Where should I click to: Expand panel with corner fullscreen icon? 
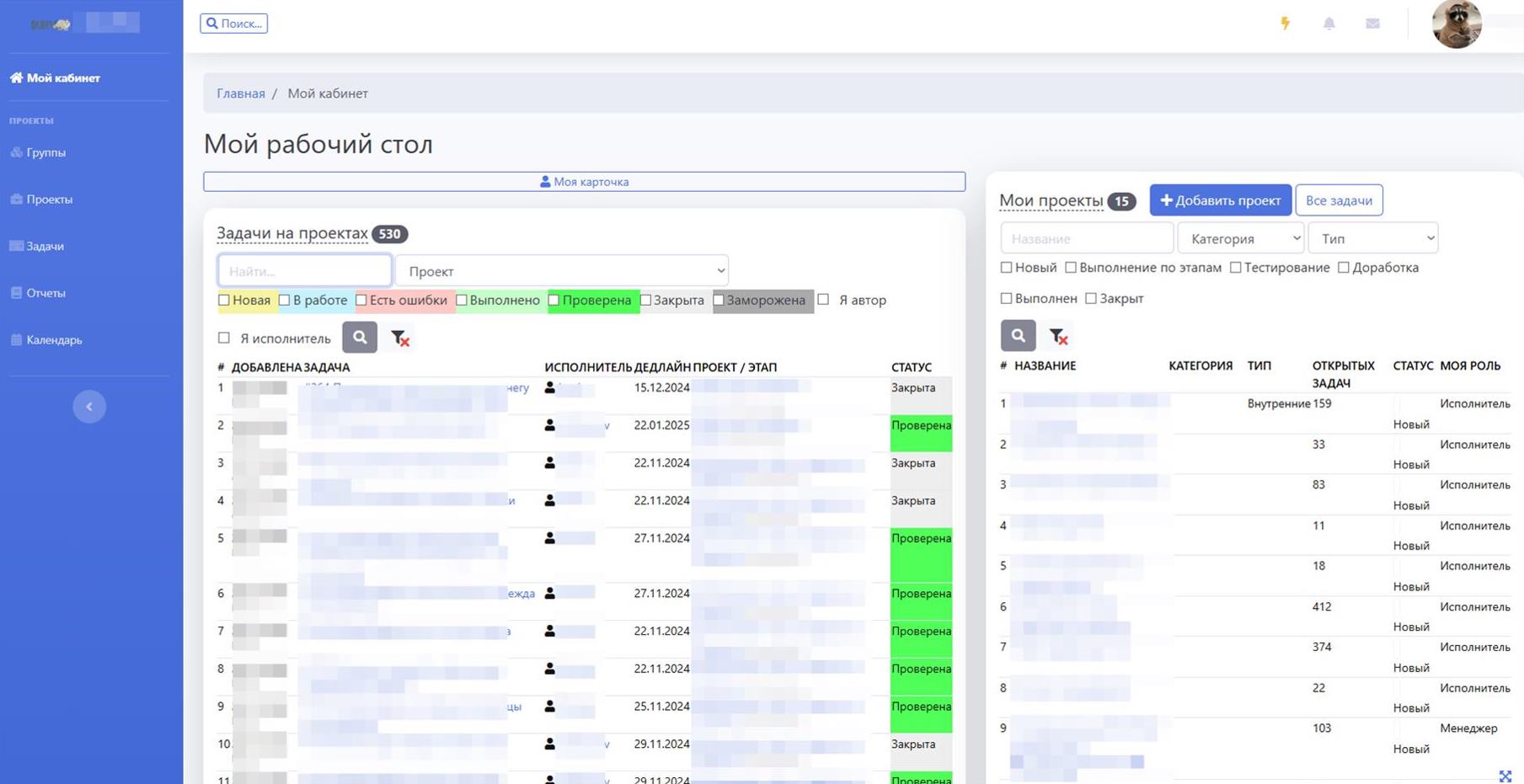point(1505,776)
